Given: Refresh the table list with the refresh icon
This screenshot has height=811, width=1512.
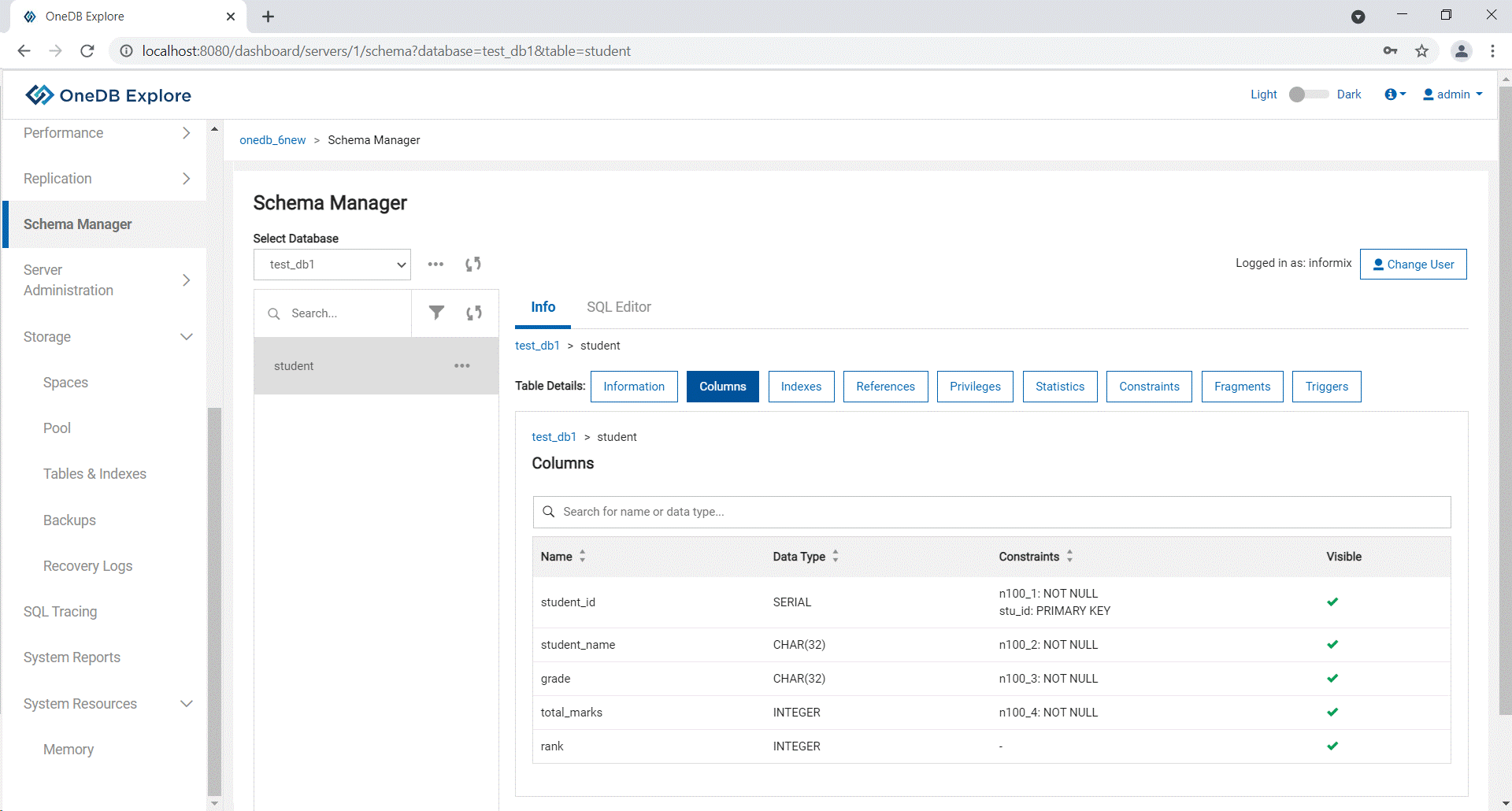Looking at the screenshot, I should pos(473,313).
